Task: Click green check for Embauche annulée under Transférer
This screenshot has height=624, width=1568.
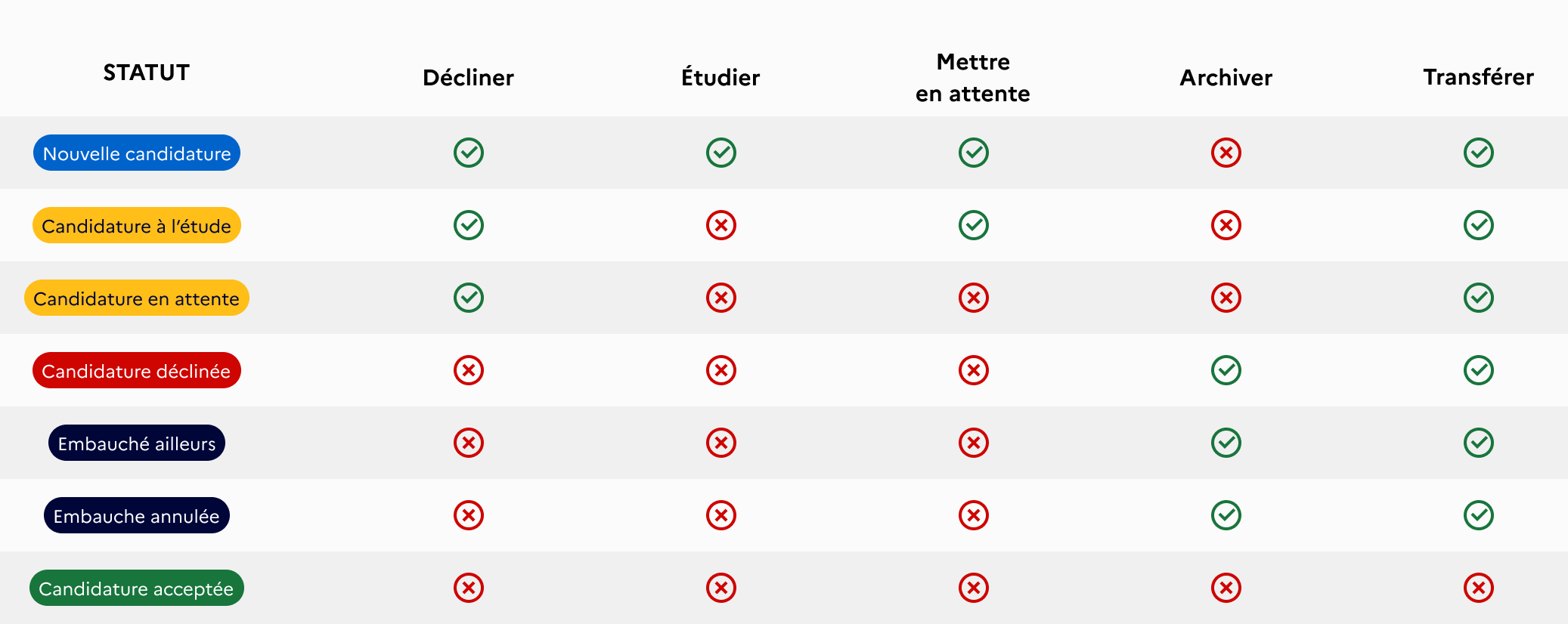Action: coord(1479,515)
